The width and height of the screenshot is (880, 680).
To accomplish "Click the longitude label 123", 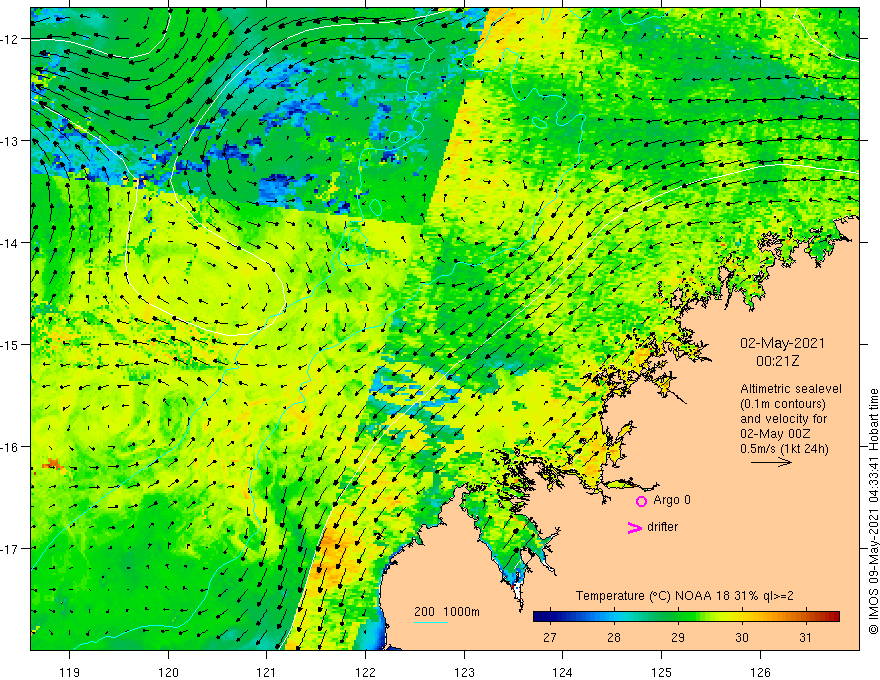I will tap(464, 672).
